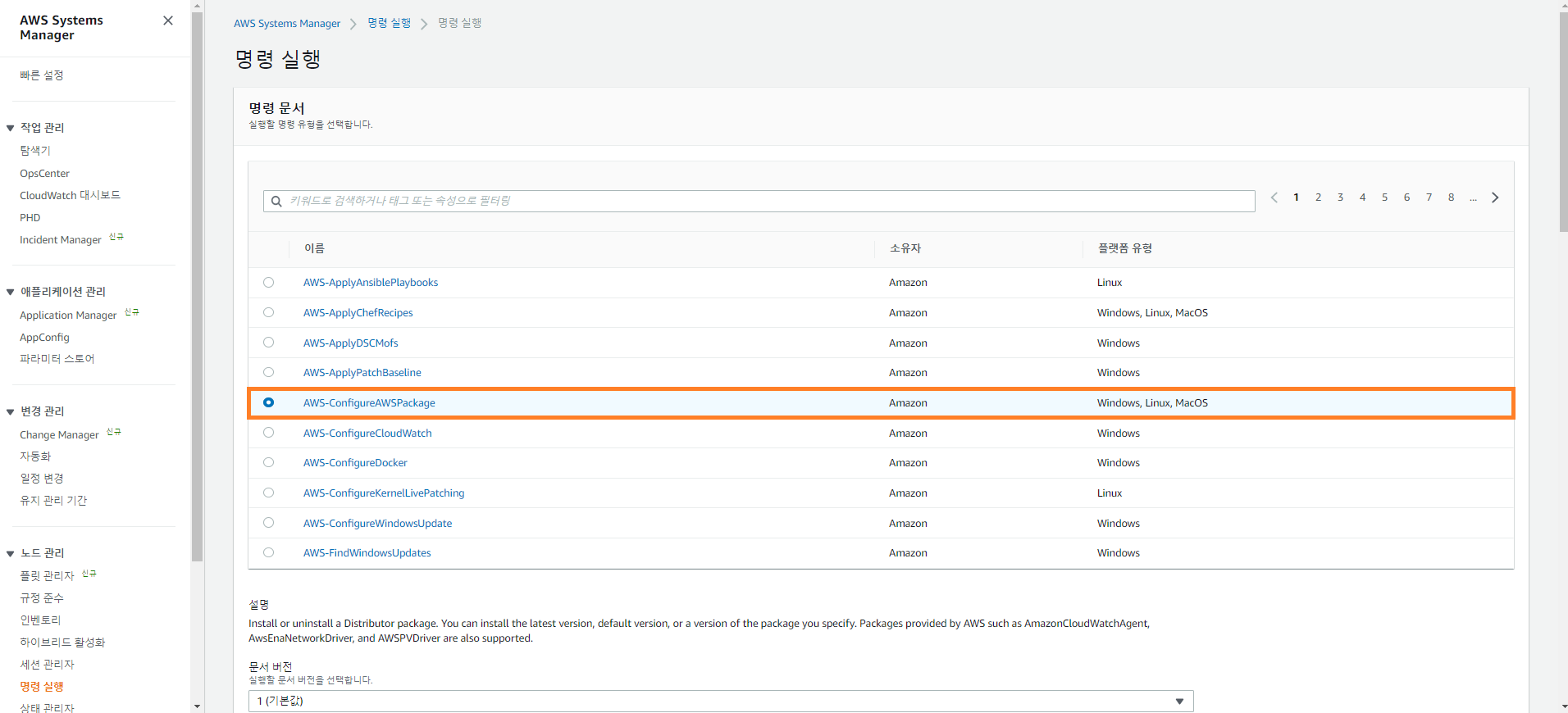Open CloudWatch 대시보드 in sidebar

(x=71, y=195)
